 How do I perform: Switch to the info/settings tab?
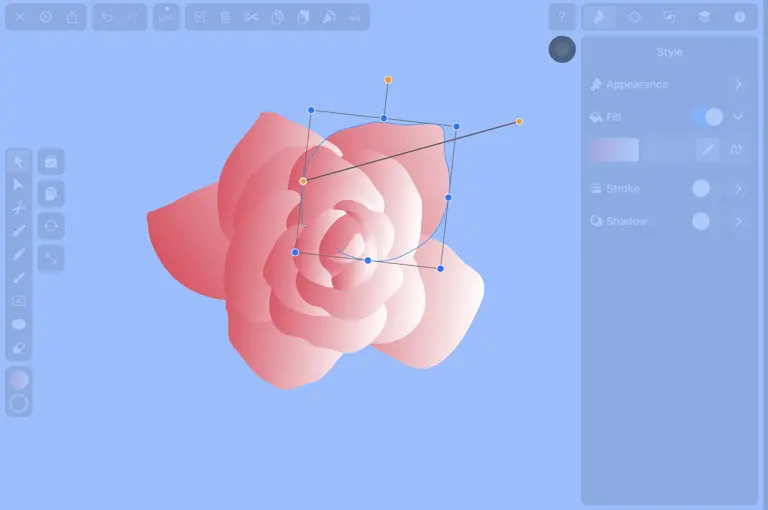coord(740,17)
